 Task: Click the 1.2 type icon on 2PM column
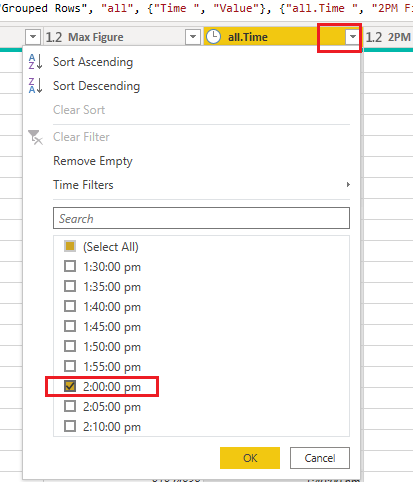pos(374,37)
